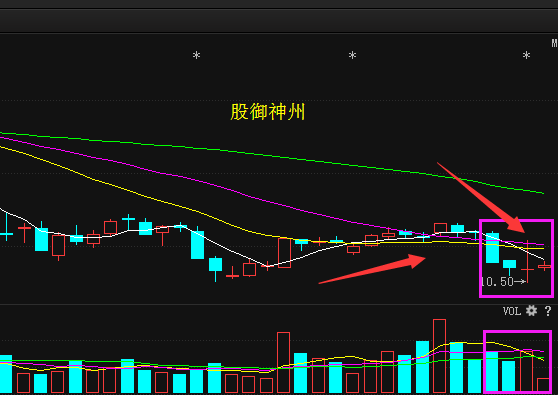Click the tallest hollow red volume bar
Image resolution: width=558 pixels, height=395 pixels.
coord(439,356)
